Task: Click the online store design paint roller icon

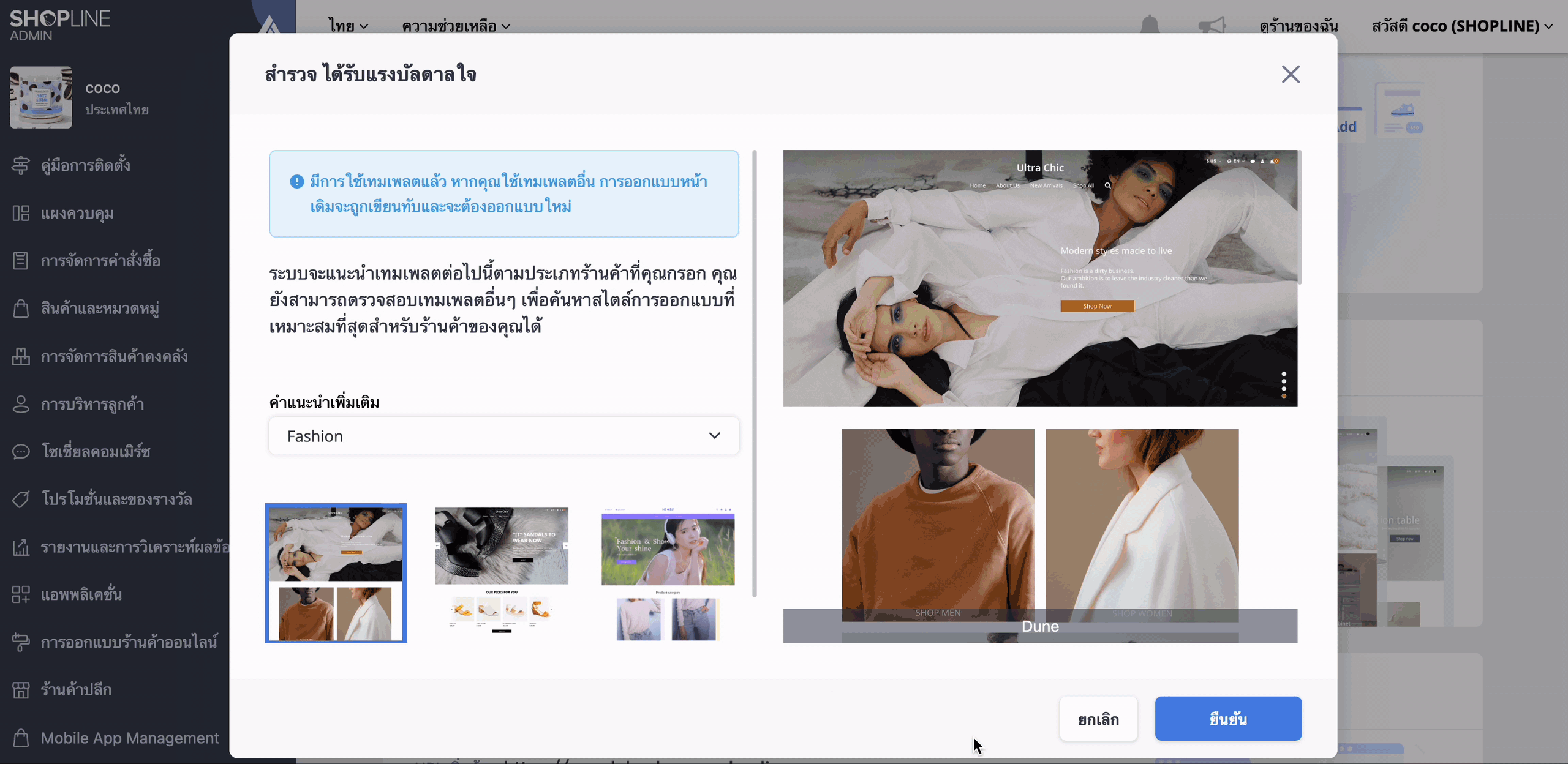Action: tap(21, 642)
